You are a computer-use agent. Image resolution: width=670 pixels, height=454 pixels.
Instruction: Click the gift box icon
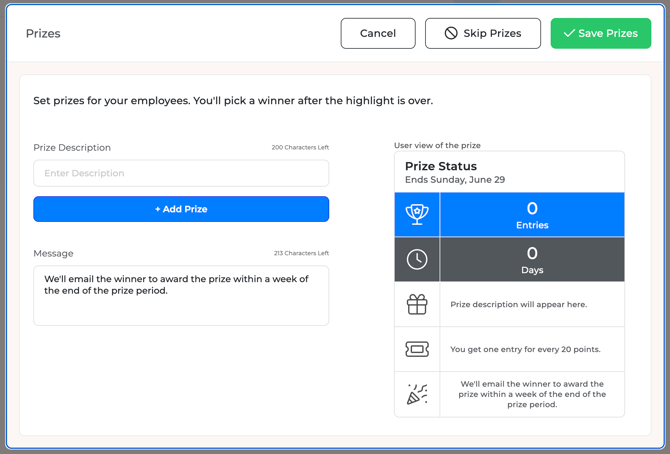tap(417, 304)
